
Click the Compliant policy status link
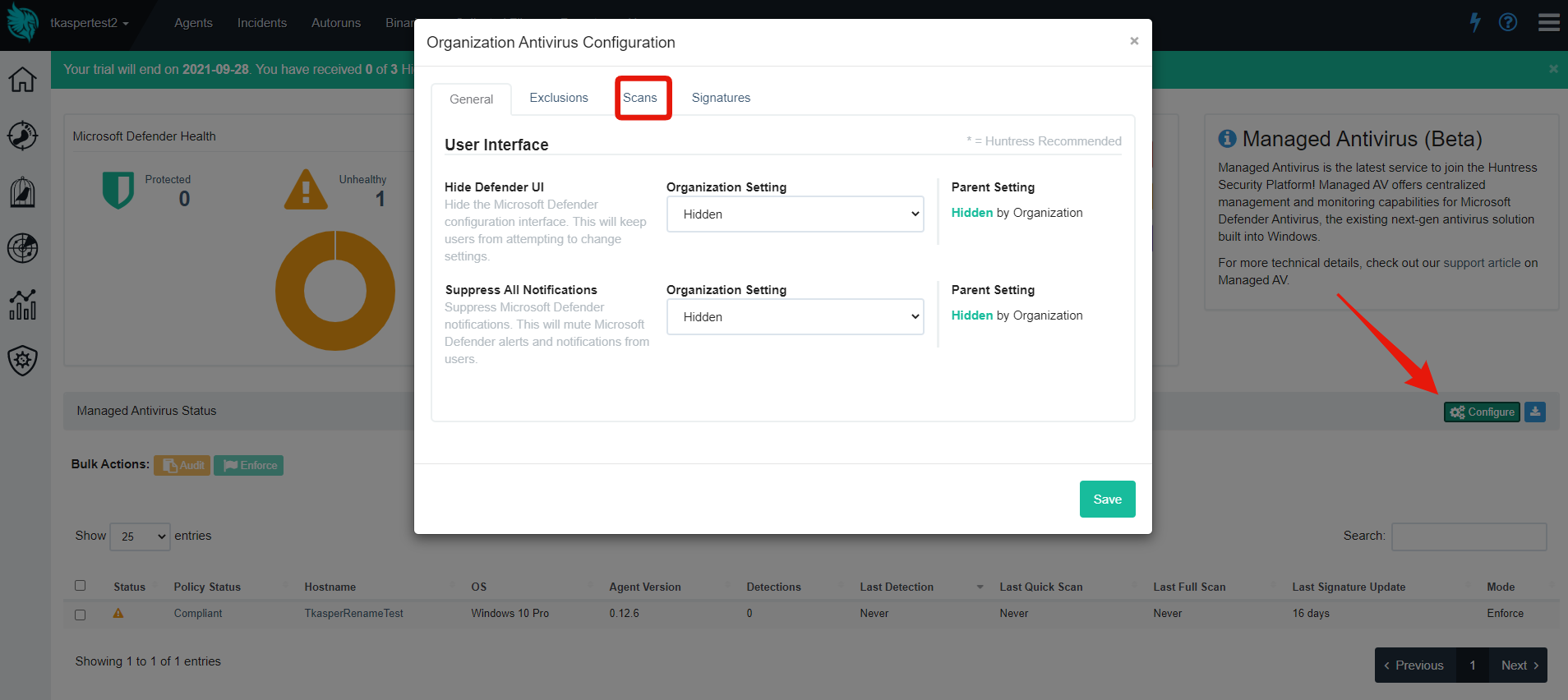[x=198, y=614]
